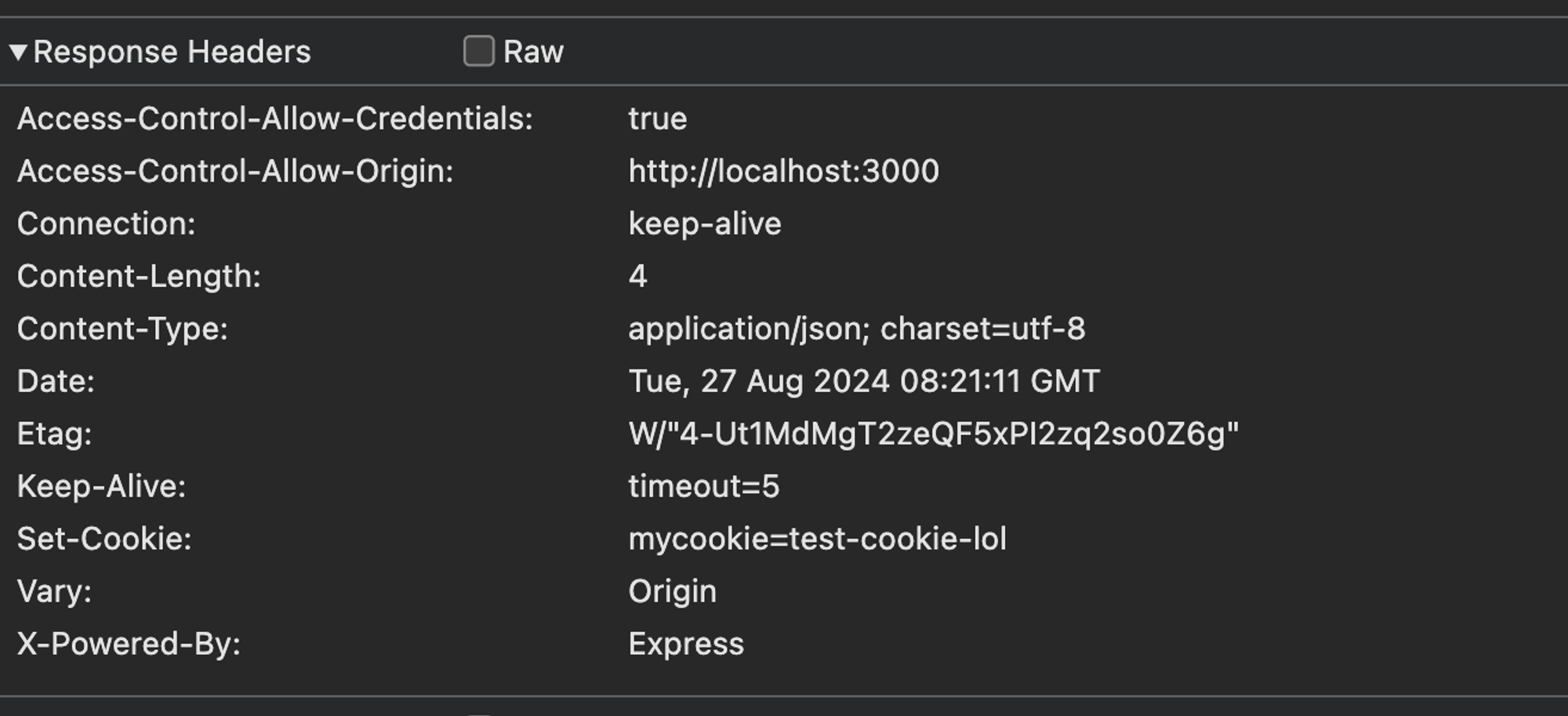Click the Content-Length value 4
Screen dimensions: 1568x716
pos(637,277)
